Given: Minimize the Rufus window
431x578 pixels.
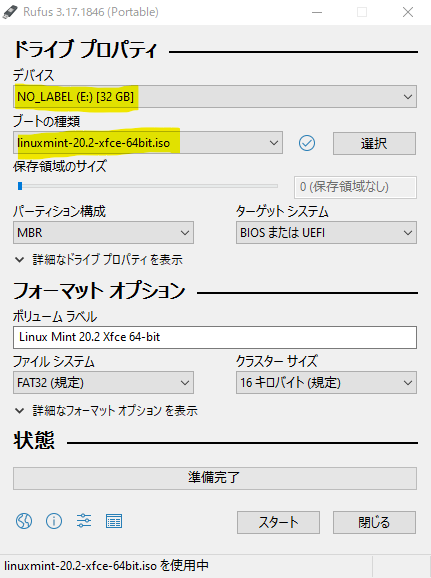Looking at the screenshot, I should point(317,12).
